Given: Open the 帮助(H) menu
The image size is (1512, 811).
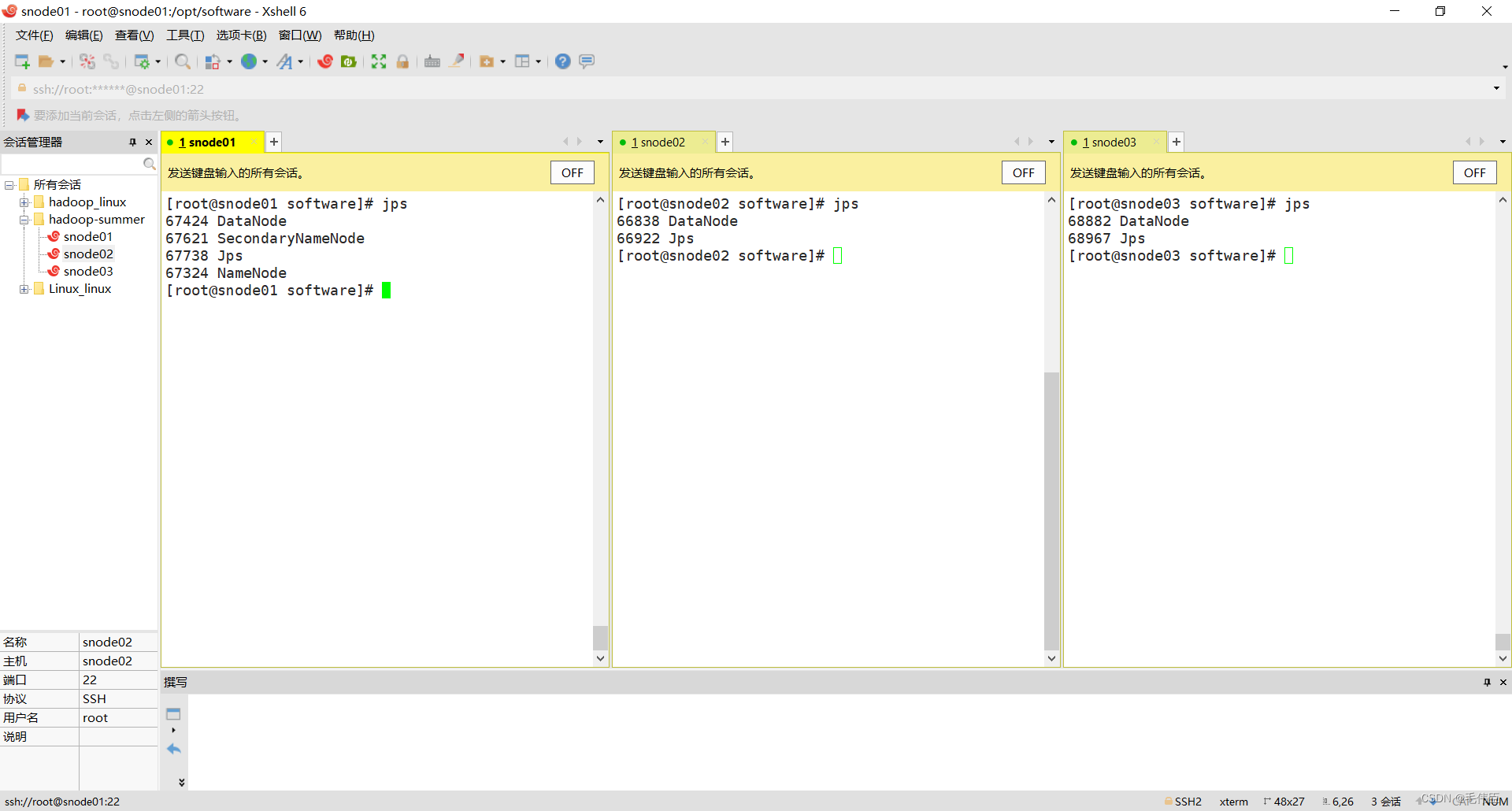Looking at the screenshot, I should coord(354,35).
